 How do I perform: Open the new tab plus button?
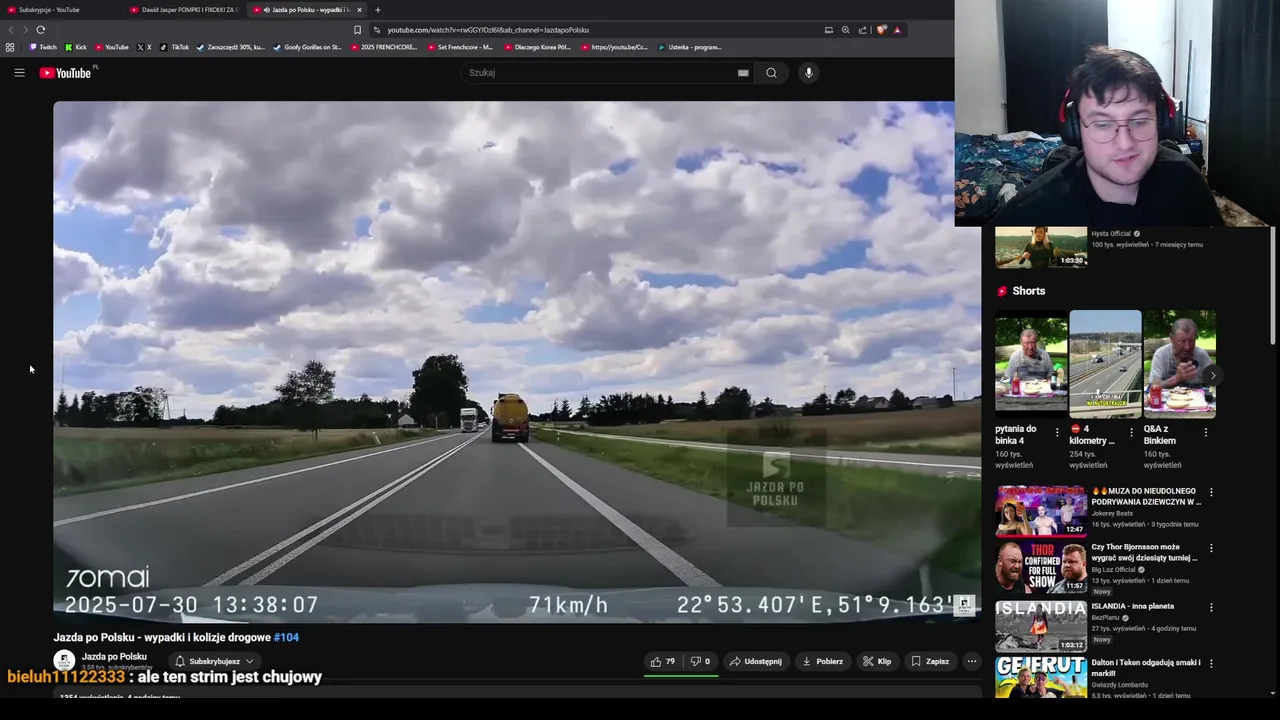point(377,10)
